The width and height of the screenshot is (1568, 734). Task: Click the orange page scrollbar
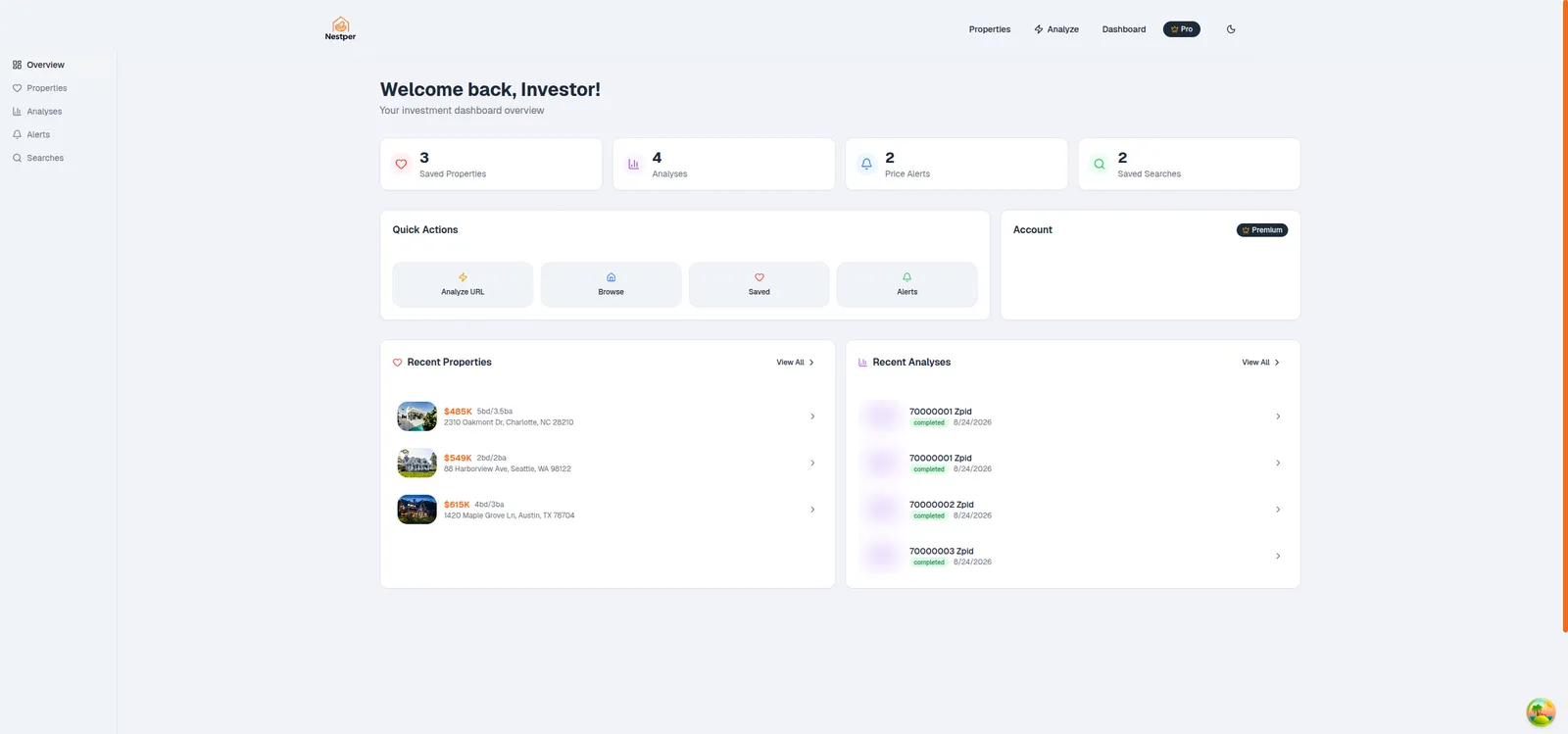(1564, 316)
